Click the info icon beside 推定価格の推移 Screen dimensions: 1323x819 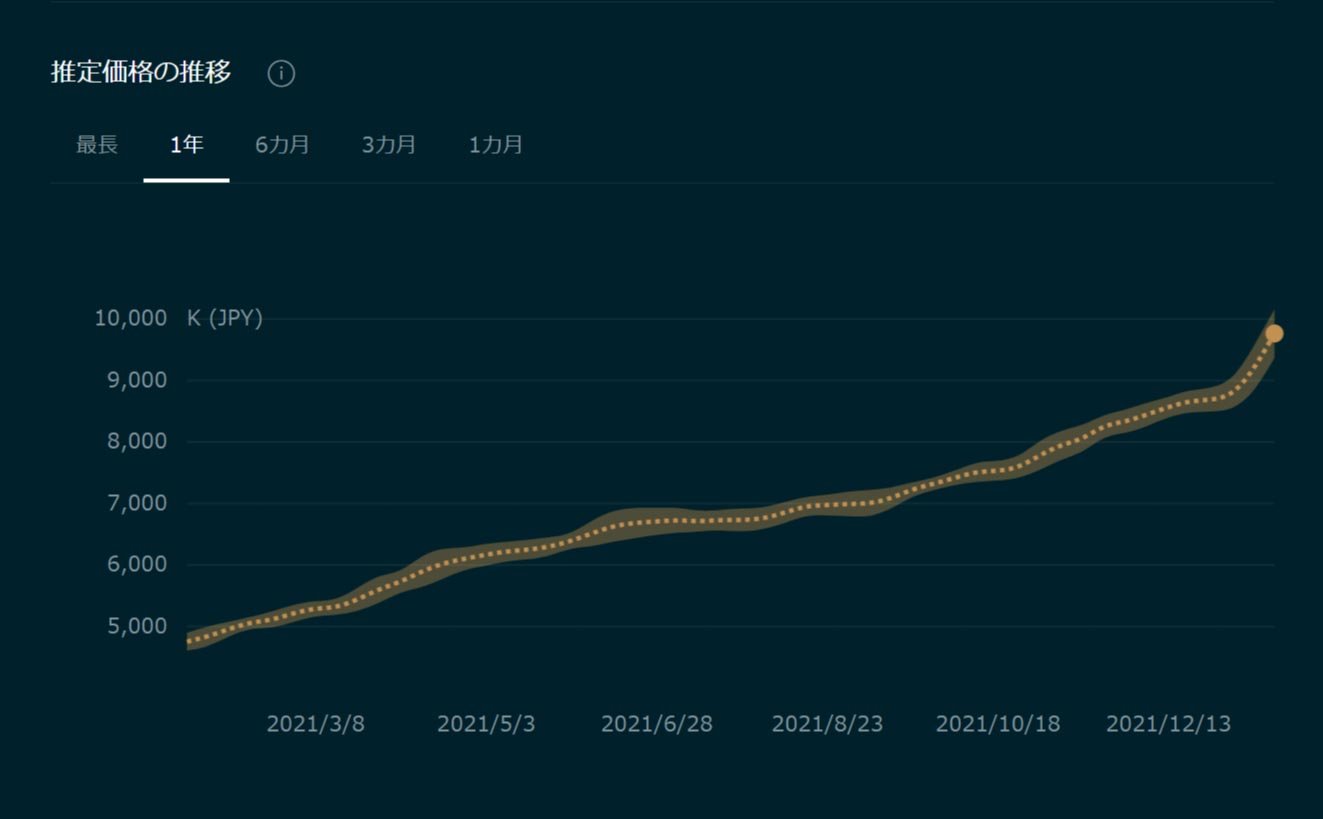click(x=281, y=74)
